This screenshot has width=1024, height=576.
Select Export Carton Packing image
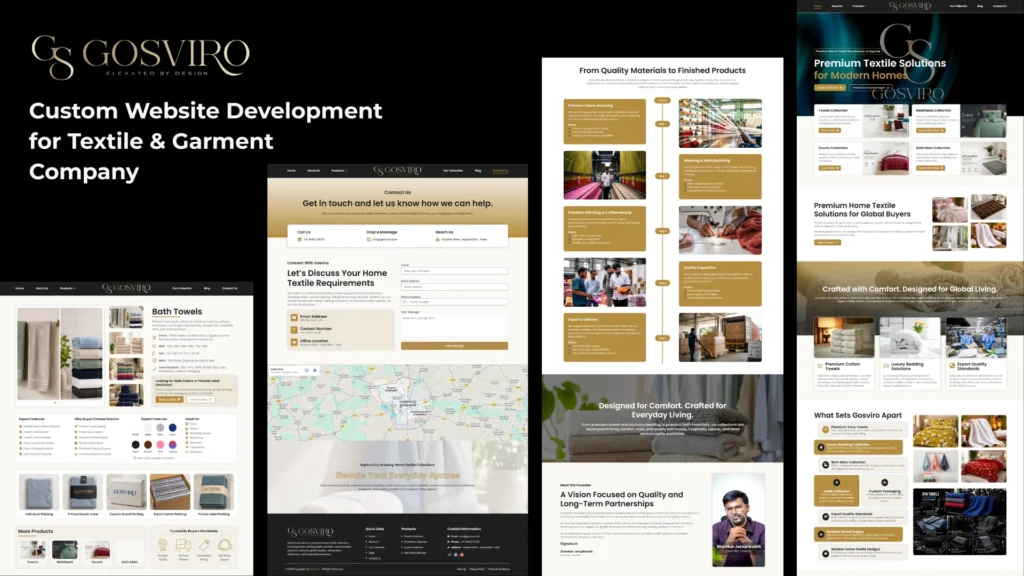[170, 491]
